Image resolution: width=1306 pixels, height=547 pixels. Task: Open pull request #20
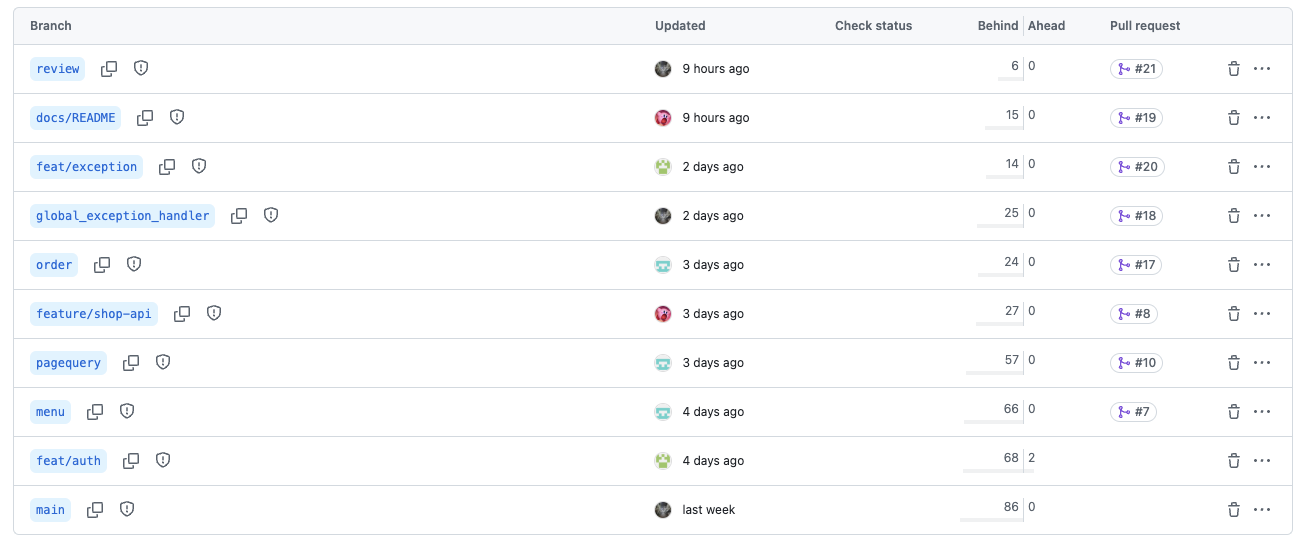[1137, 167]
